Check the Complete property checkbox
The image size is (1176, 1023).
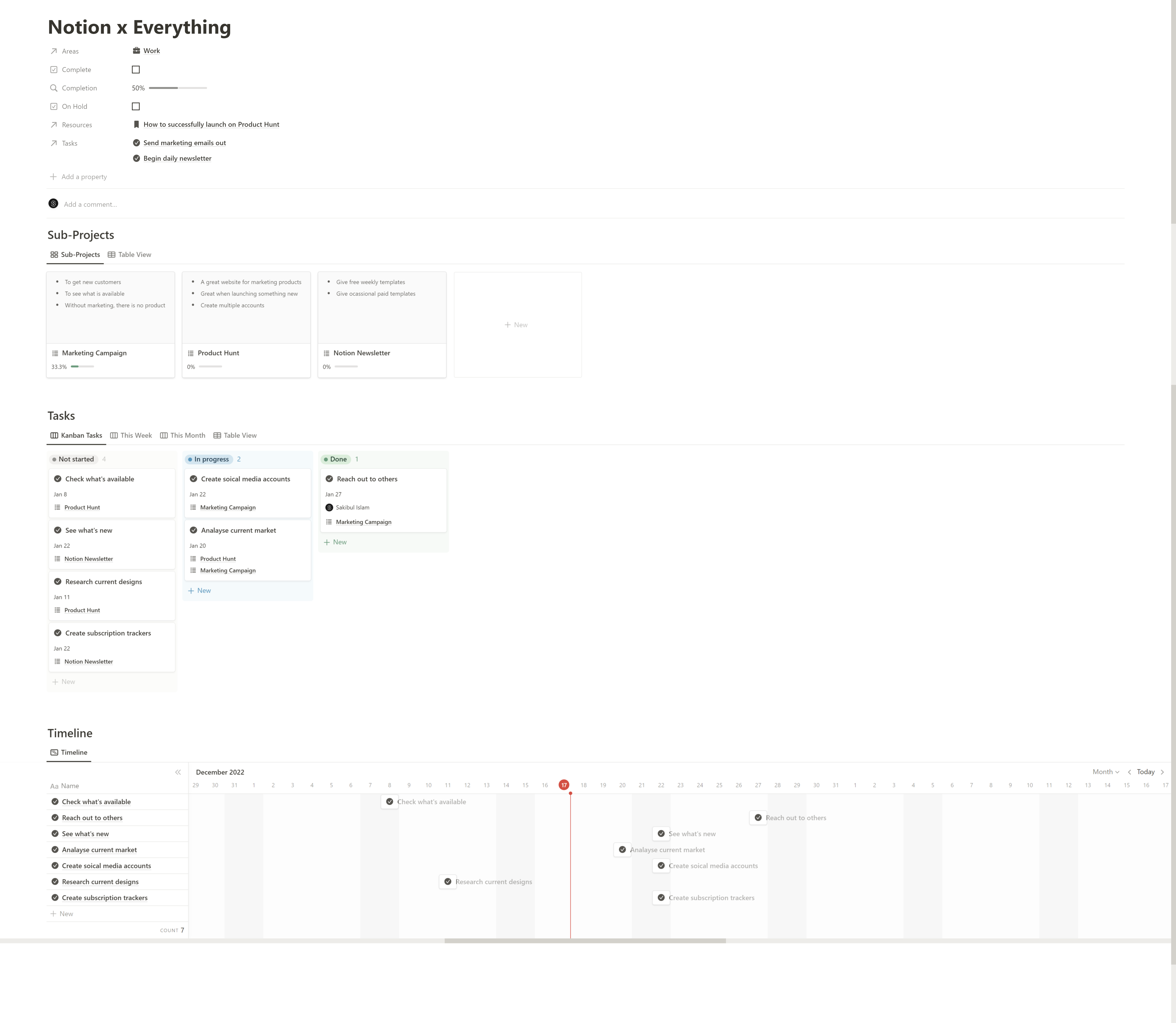[136, 70]
